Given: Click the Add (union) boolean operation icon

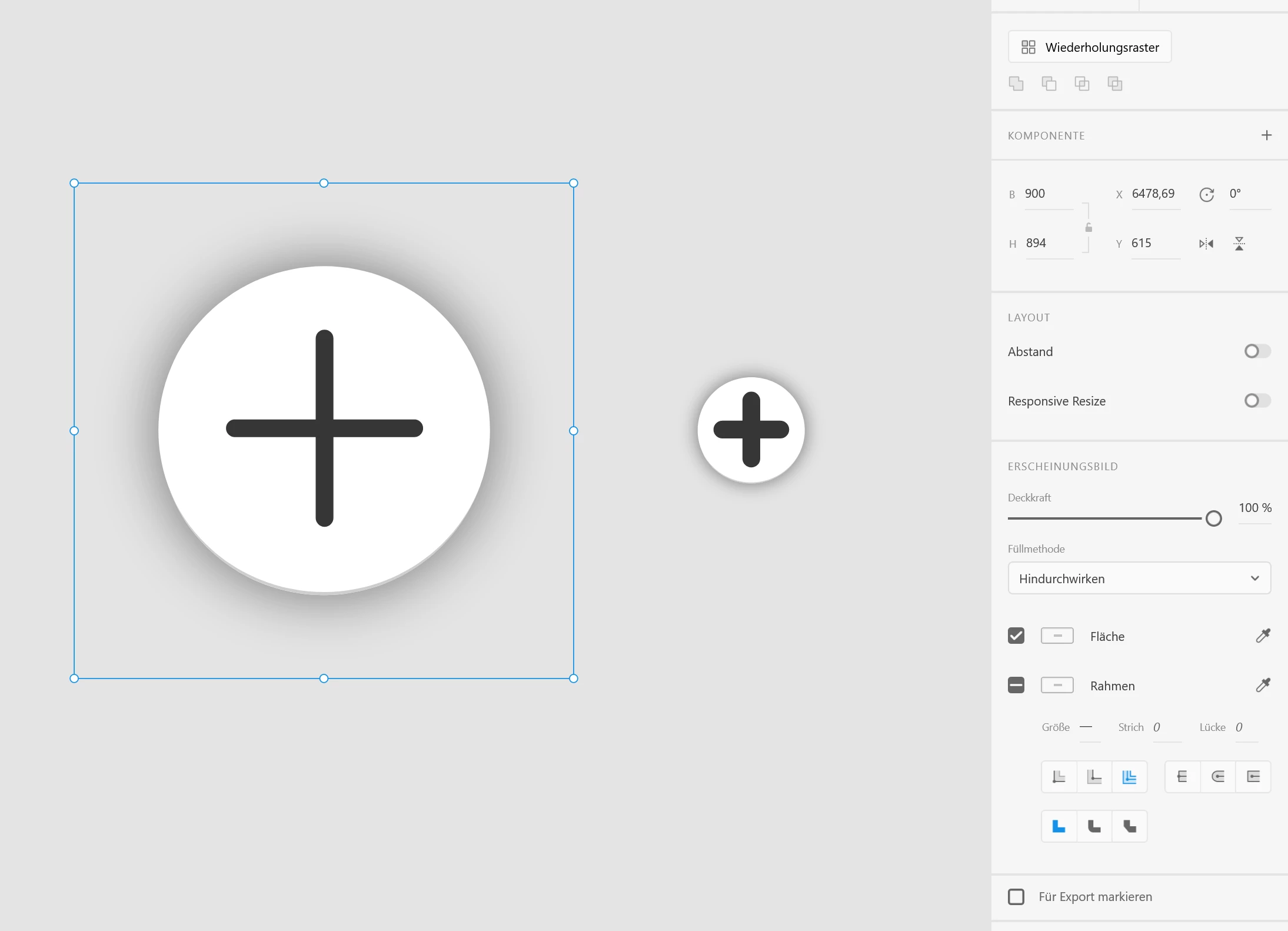Looking at the screenshot, I should point(1016,84).
